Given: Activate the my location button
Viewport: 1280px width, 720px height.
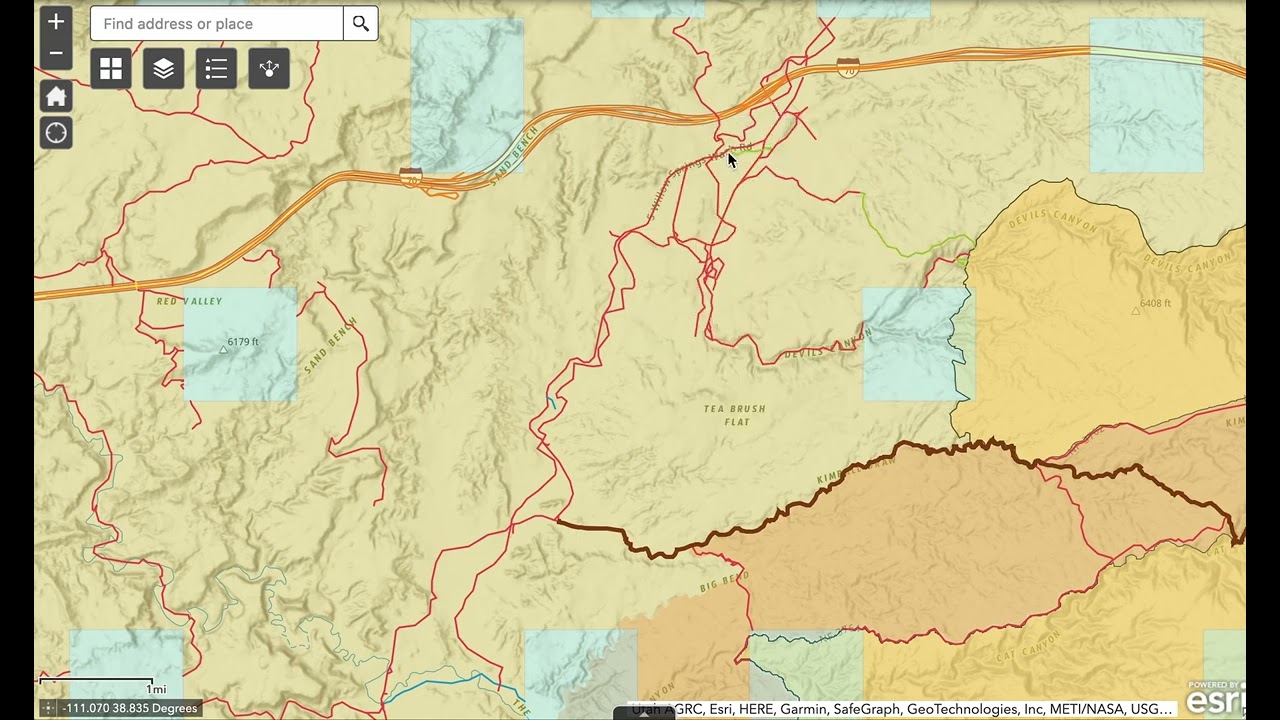Looking at the screenshot, I should tap(56, 132).
